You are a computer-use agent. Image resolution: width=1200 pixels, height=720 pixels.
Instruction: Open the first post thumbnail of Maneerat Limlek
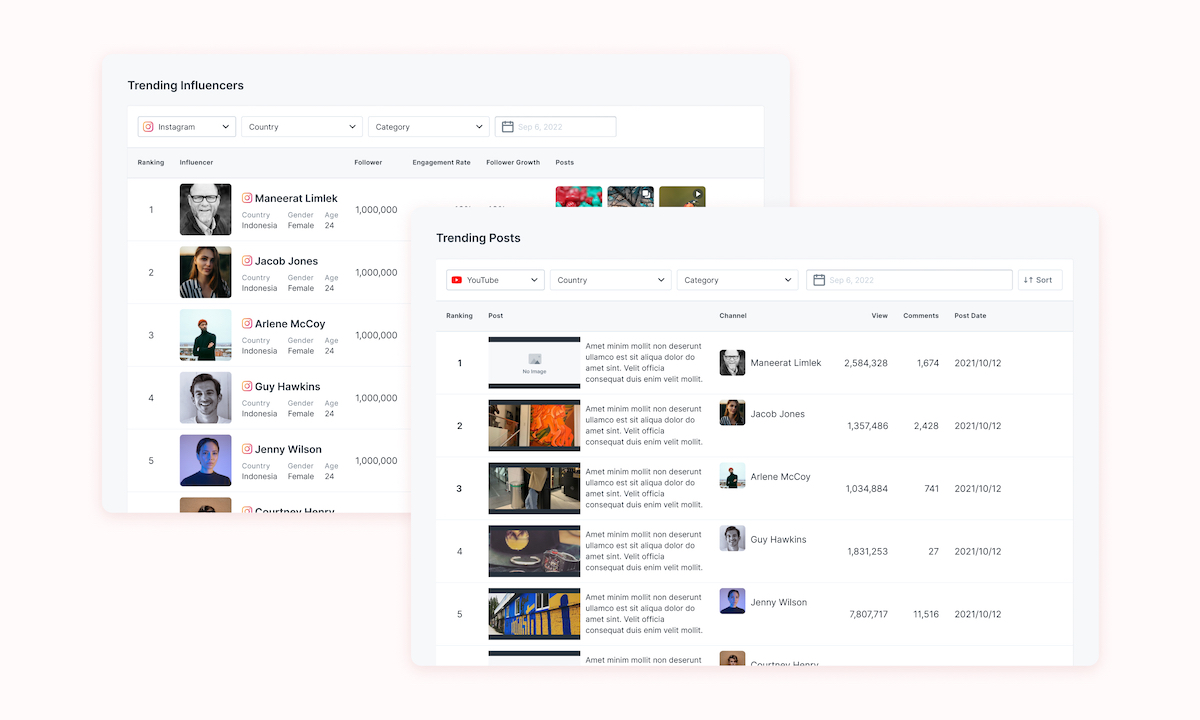click(x=579, y=196)
